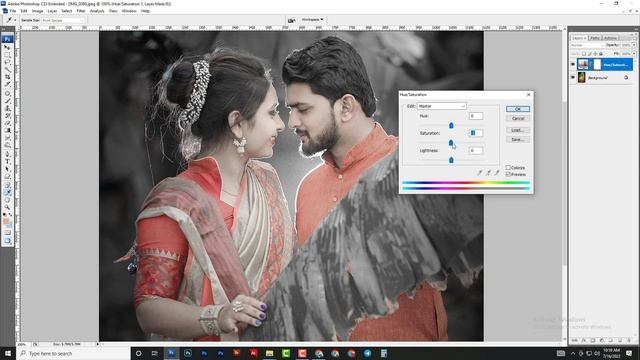Click the Hue slider handle
The width and height of the screenshot is (640, 360).
click(x=451, y=125)
